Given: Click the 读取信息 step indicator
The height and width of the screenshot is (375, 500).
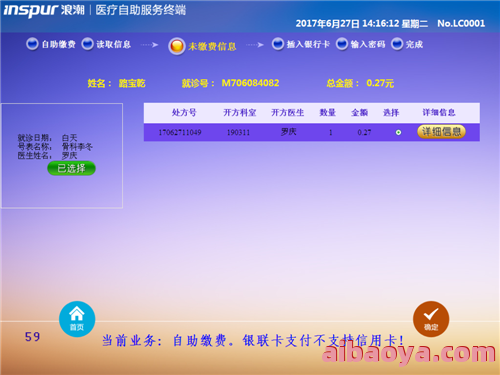Looking at the screenshot, I should coord(106,44).
